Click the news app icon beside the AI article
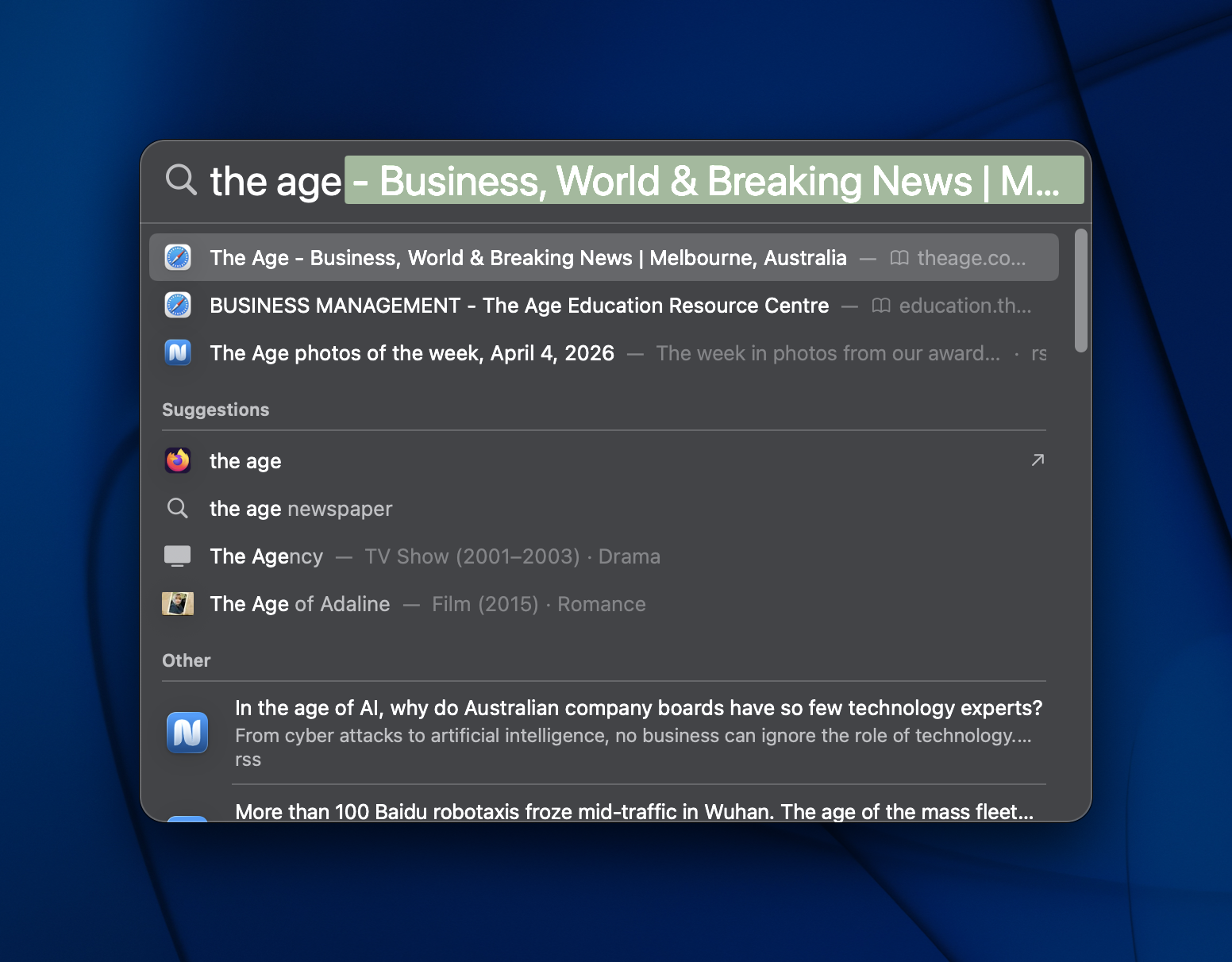Screen dimensions: 1232x962 coord(187,732)
